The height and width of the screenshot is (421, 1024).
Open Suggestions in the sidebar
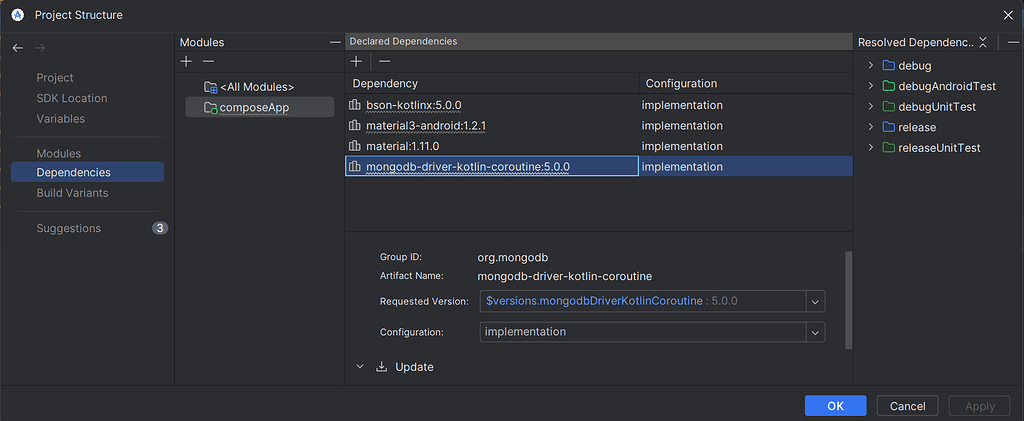coord(69,228)
